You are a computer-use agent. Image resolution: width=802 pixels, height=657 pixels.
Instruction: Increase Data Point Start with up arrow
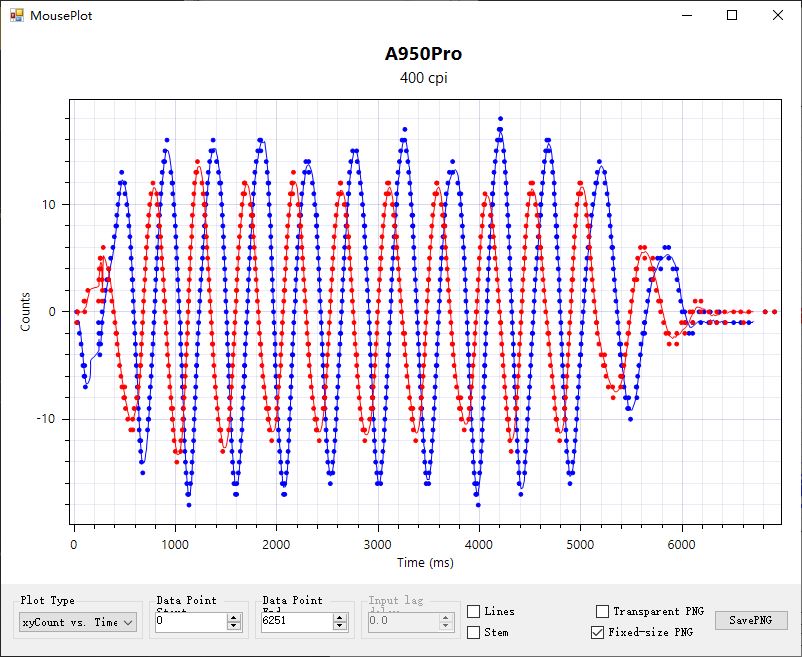(x=234, y=618)
